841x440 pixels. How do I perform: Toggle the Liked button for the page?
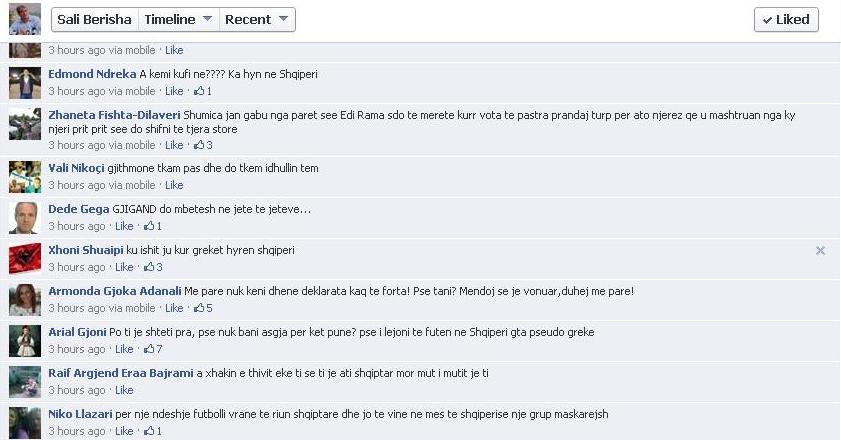[786, 20]
